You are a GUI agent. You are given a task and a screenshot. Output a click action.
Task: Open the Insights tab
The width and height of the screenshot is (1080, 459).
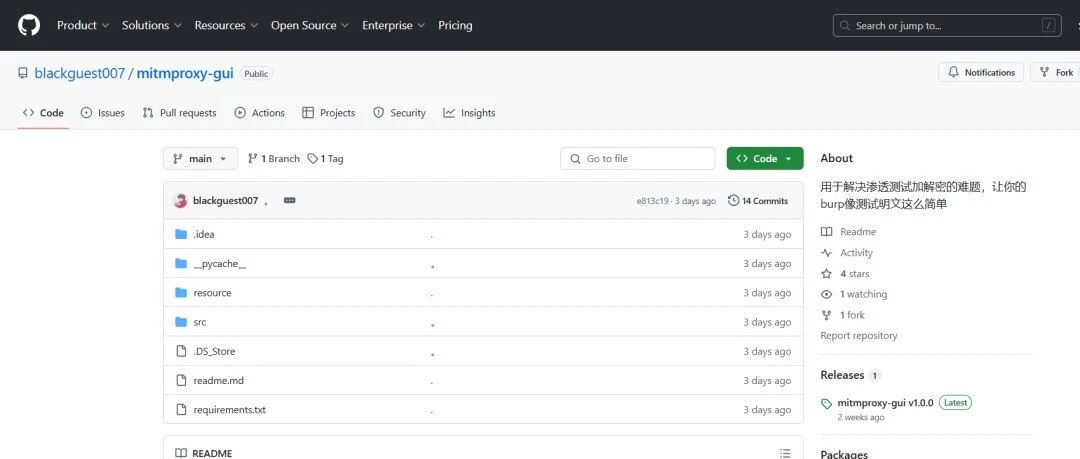469,113
